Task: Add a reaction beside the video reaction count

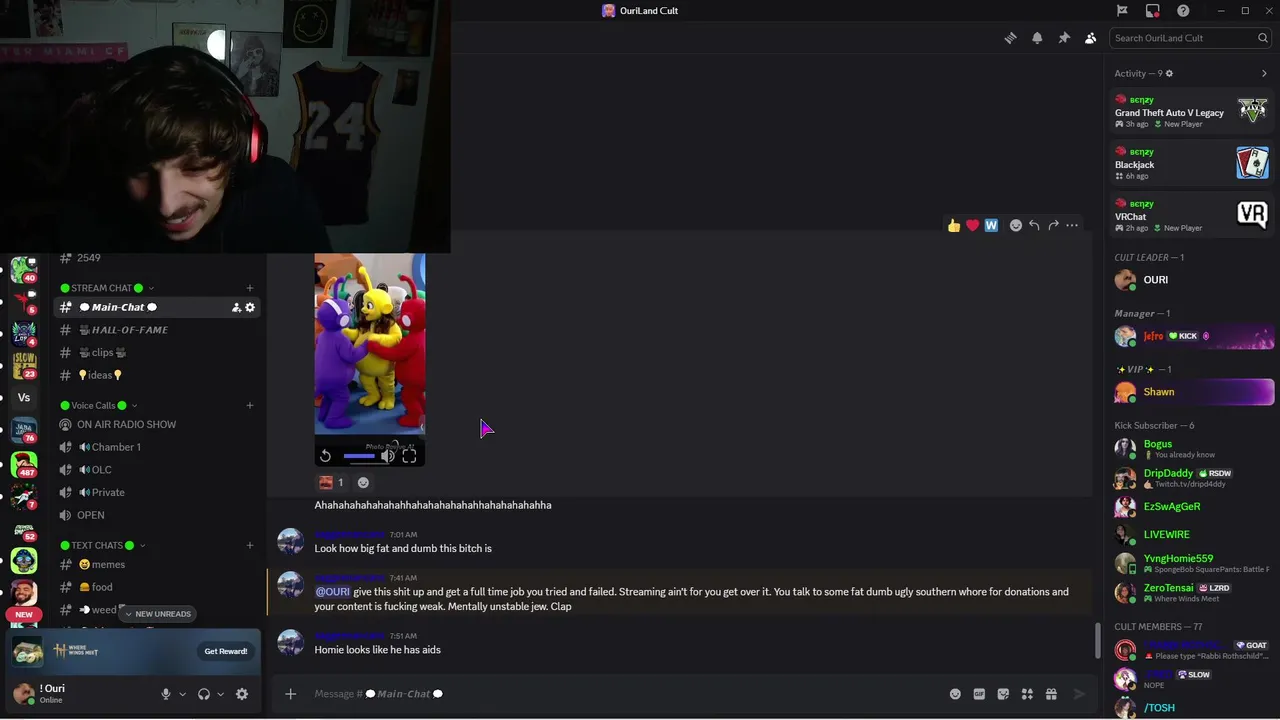Action: pyautogui.click(x=363, y=482)
